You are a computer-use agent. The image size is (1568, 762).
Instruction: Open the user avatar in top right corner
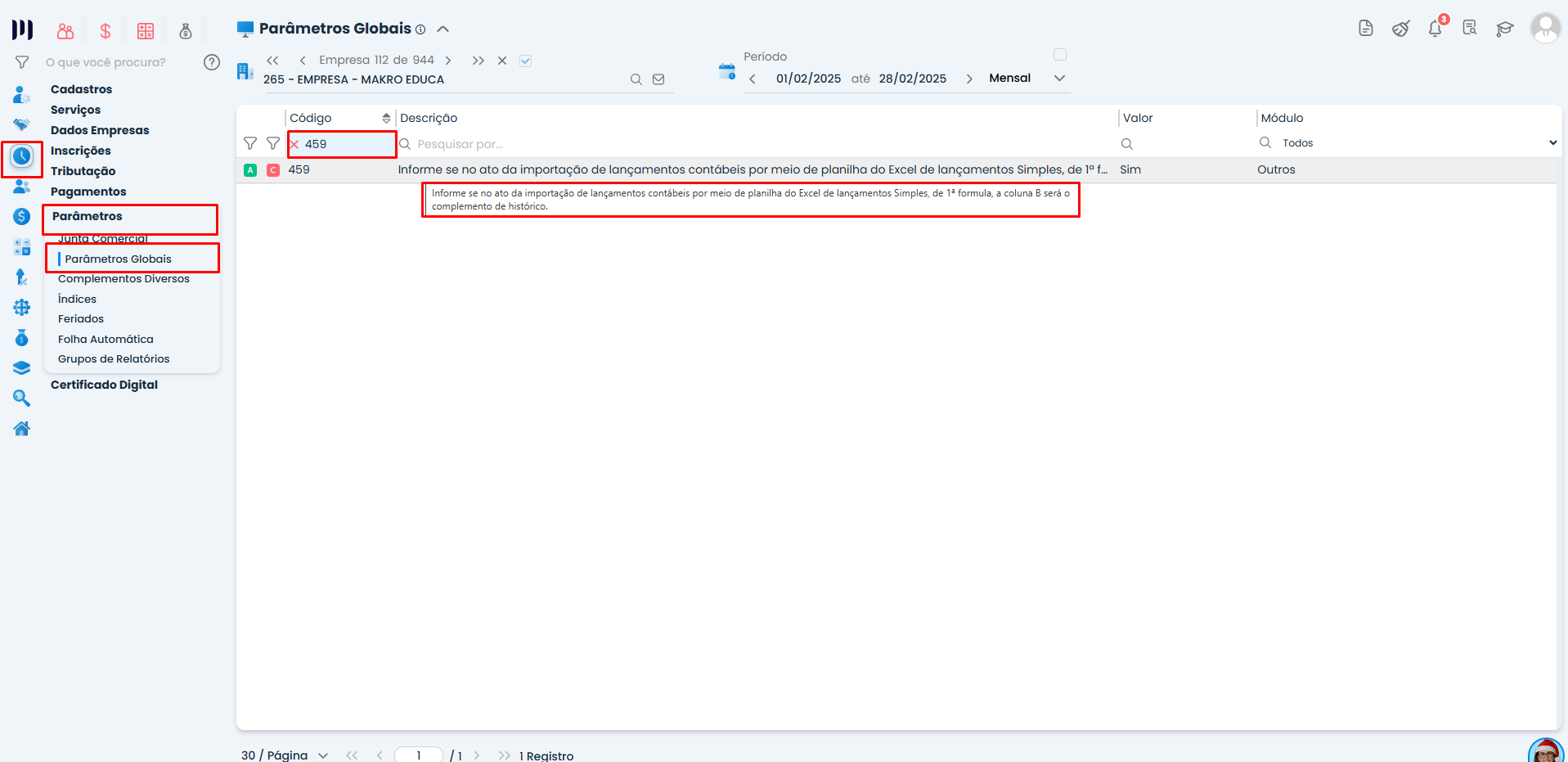[x=1544, y=27]
